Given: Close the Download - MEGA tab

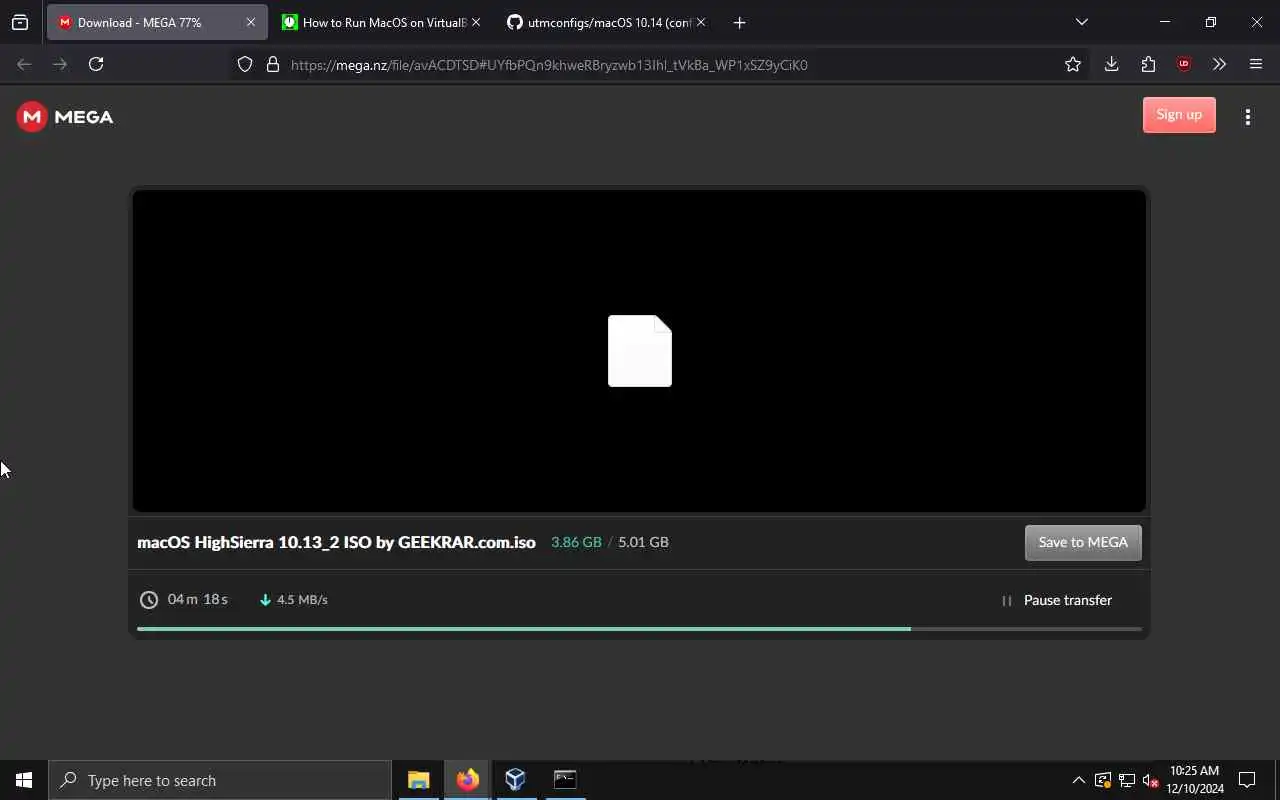Looking at the screenshot, I should [251, 22].
